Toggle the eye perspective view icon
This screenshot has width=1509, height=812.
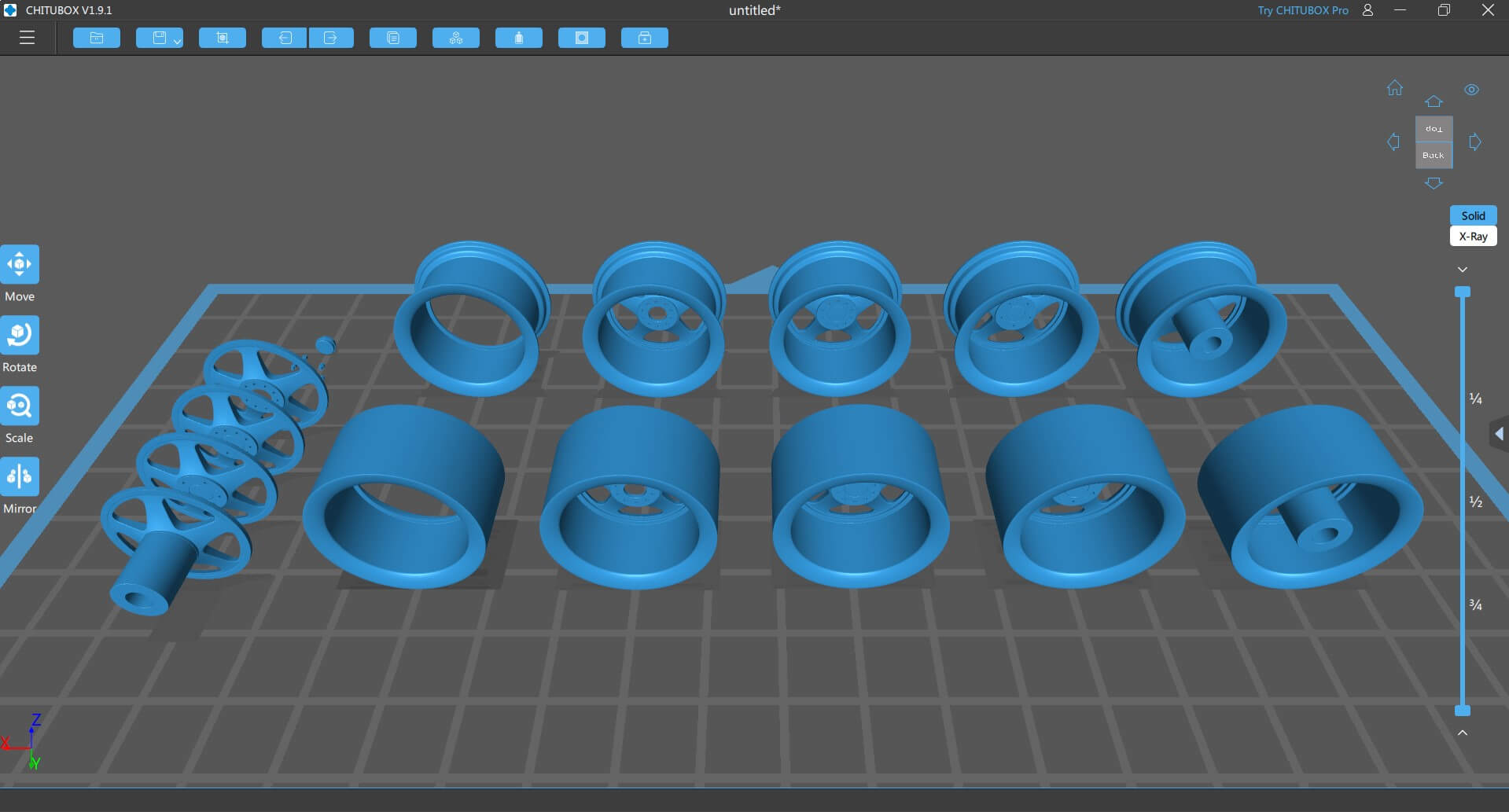pos(1471,90)
